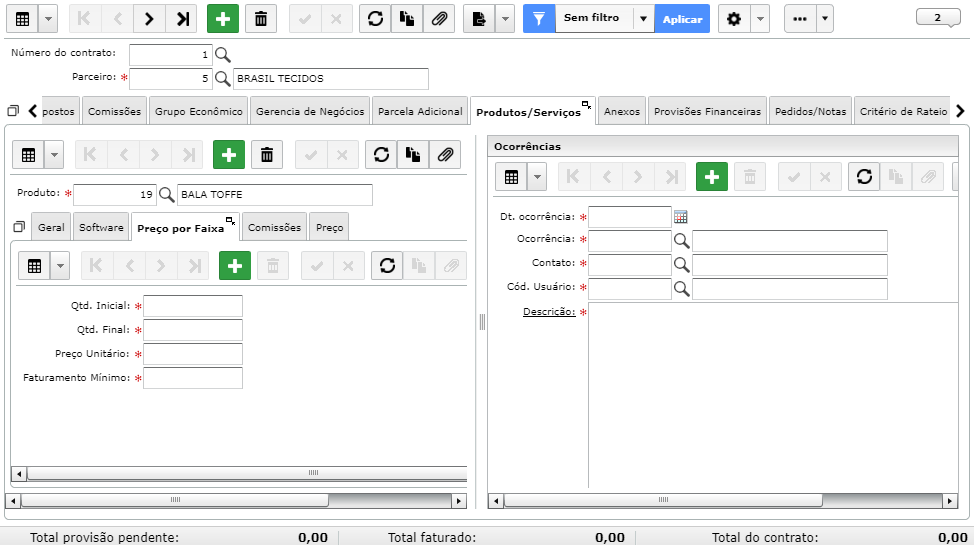The width and height of the screenshot is (974, 545).
Task: Search Ocorrência with magnifier icon
Action: (682, 240)
